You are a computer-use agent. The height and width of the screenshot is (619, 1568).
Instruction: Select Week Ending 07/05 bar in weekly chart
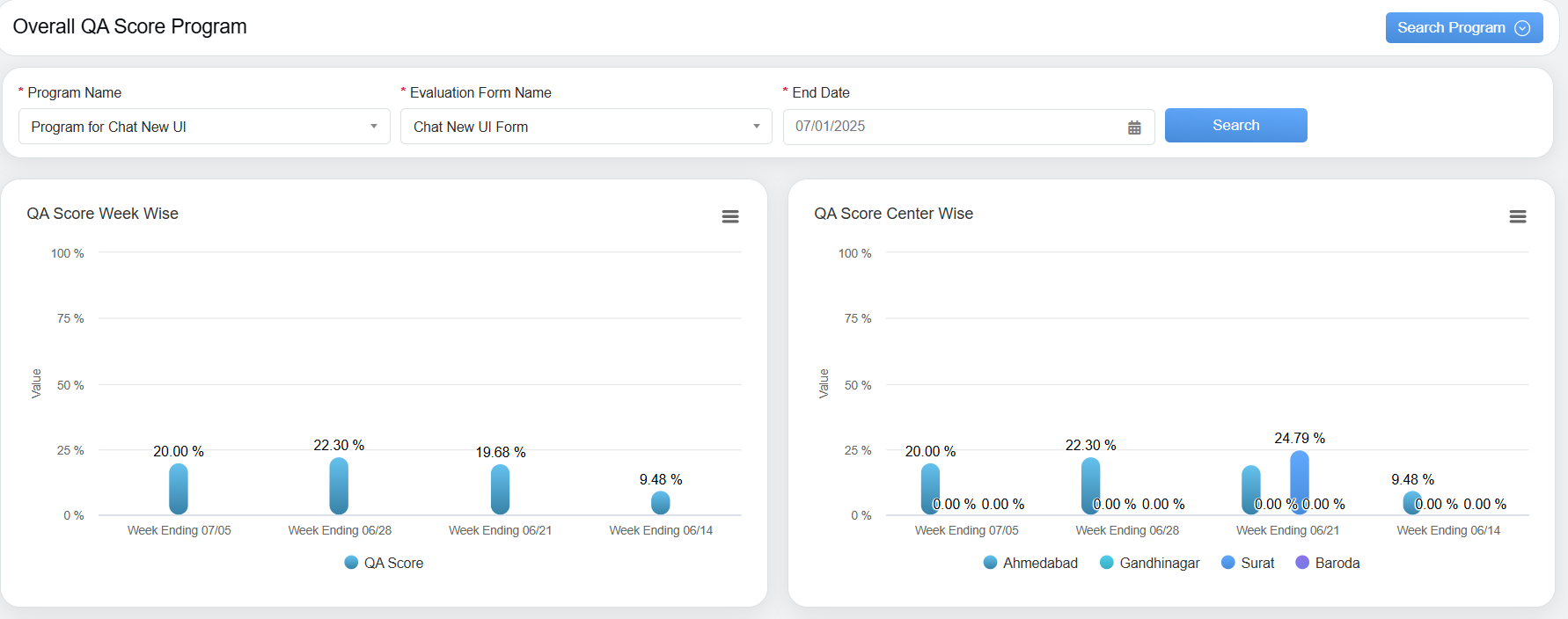click(179, 489)
